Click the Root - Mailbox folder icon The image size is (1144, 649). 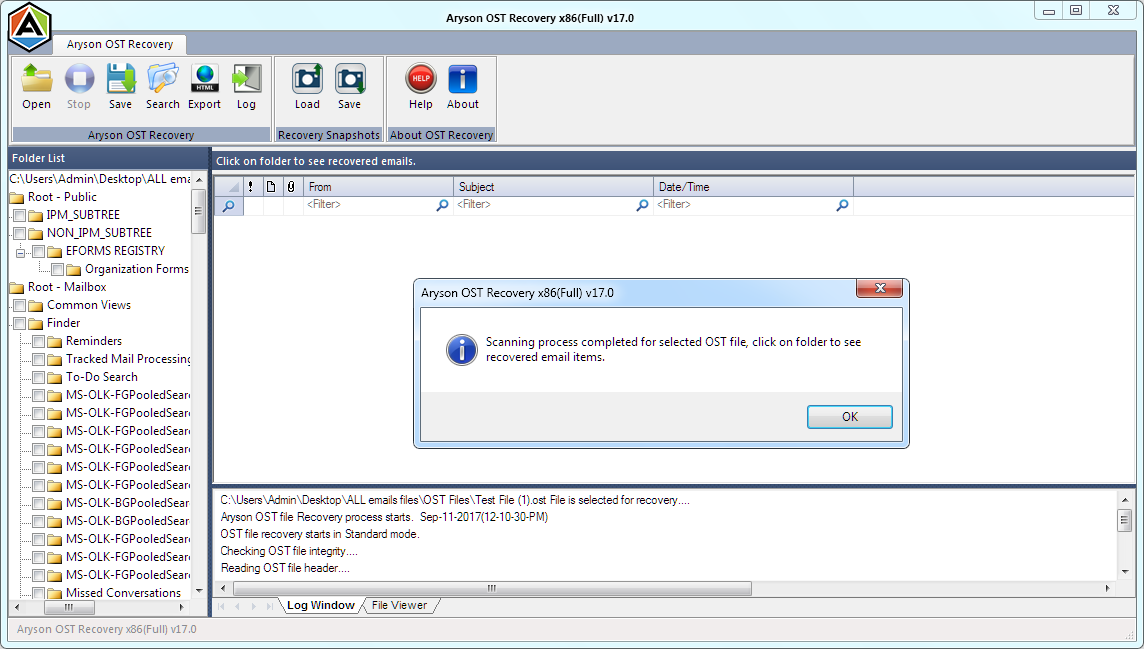(17, 288)
